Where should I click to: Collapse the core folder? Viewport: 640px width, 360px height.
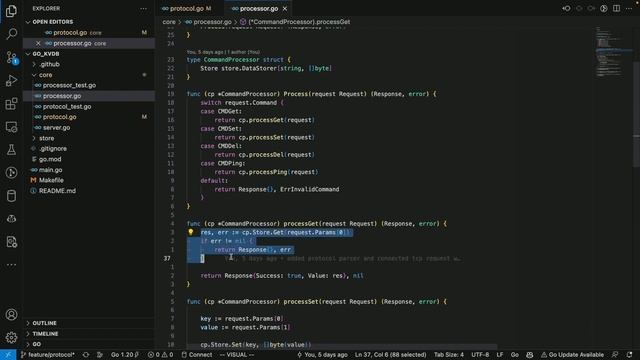coord(45,75)
